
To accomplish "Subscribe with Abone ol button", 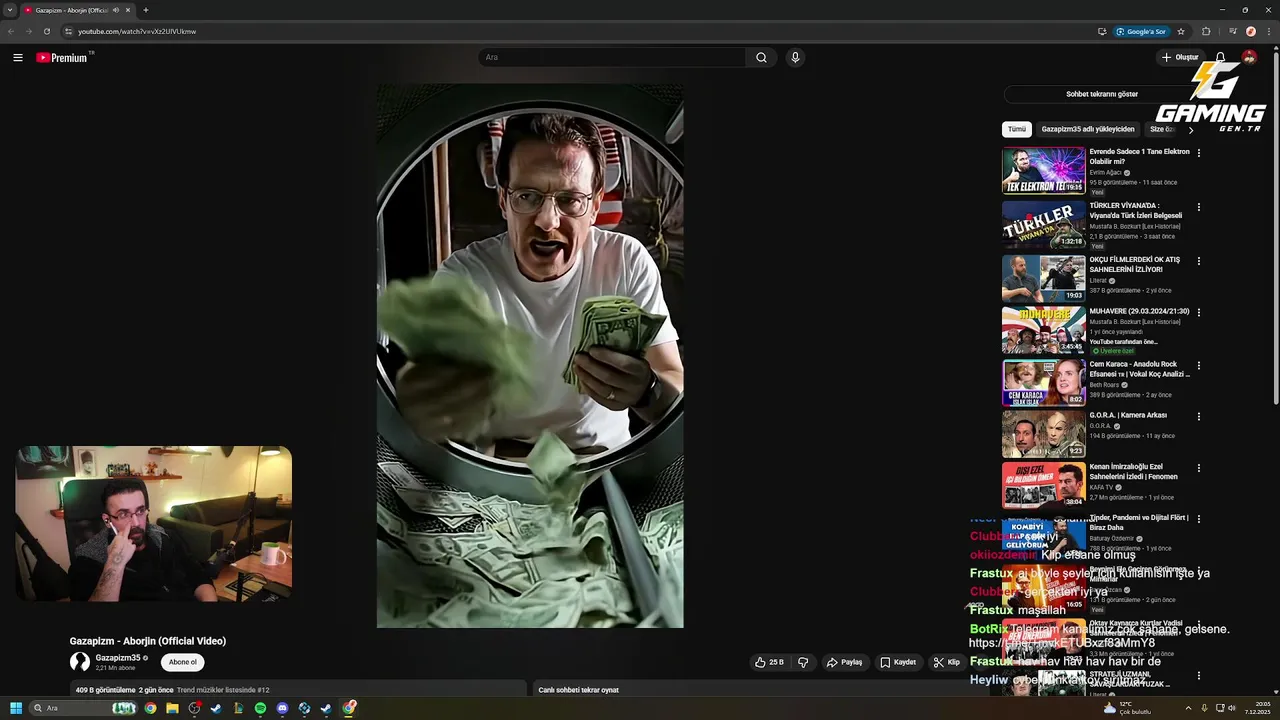I will (183, 662).
